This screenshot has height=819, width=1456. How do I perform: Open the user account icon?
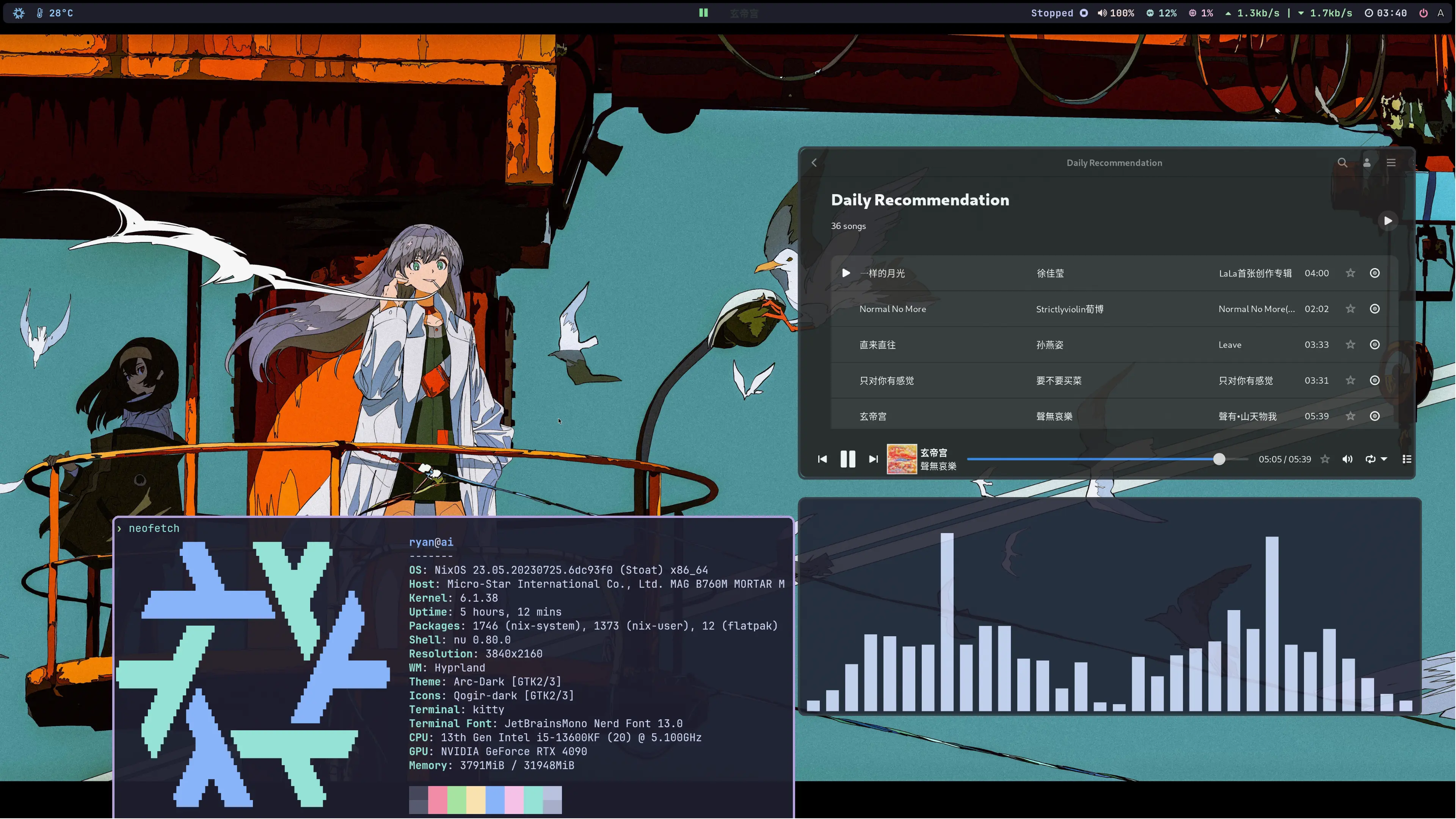pyautogui.click(x=1367, y=163)
